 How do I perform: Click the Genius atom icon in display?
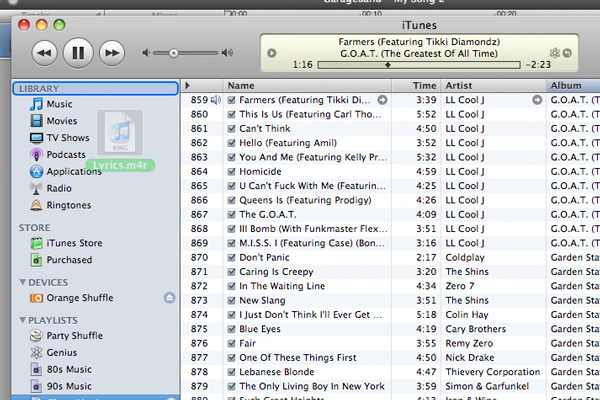tap(554, 53)
